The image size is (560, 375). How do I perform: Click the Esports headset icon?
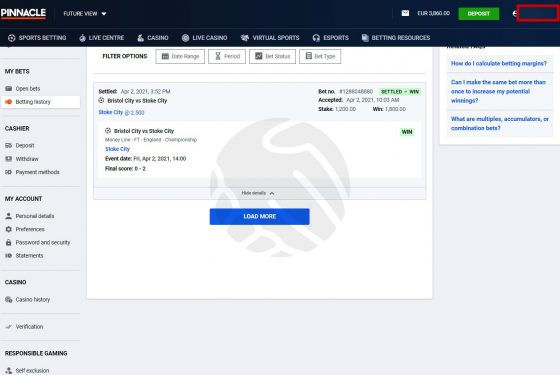[316, 38]
